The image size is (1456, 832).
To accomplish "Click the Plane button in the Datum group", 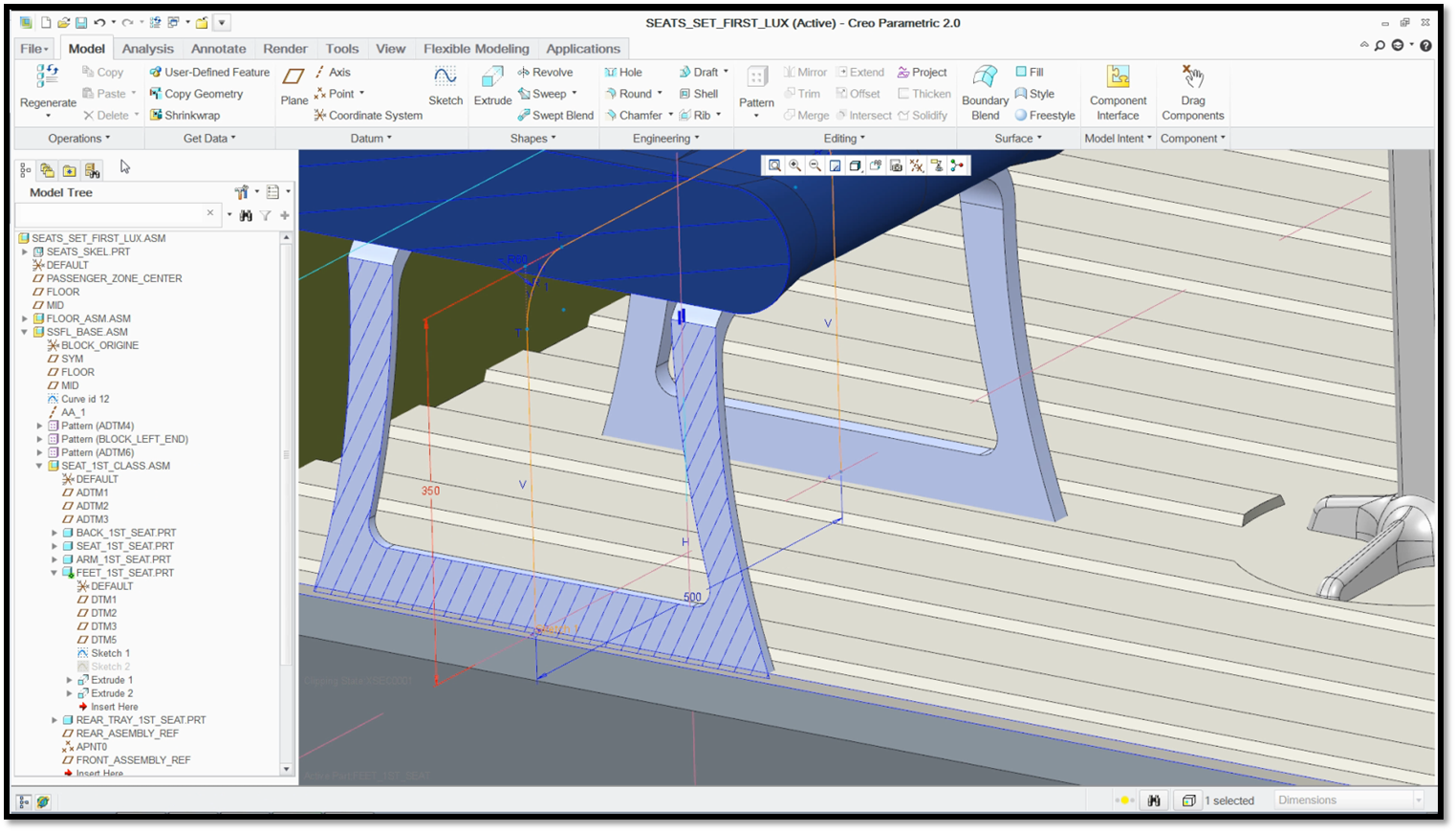I will pyautogui.click(x=293, y=93).
